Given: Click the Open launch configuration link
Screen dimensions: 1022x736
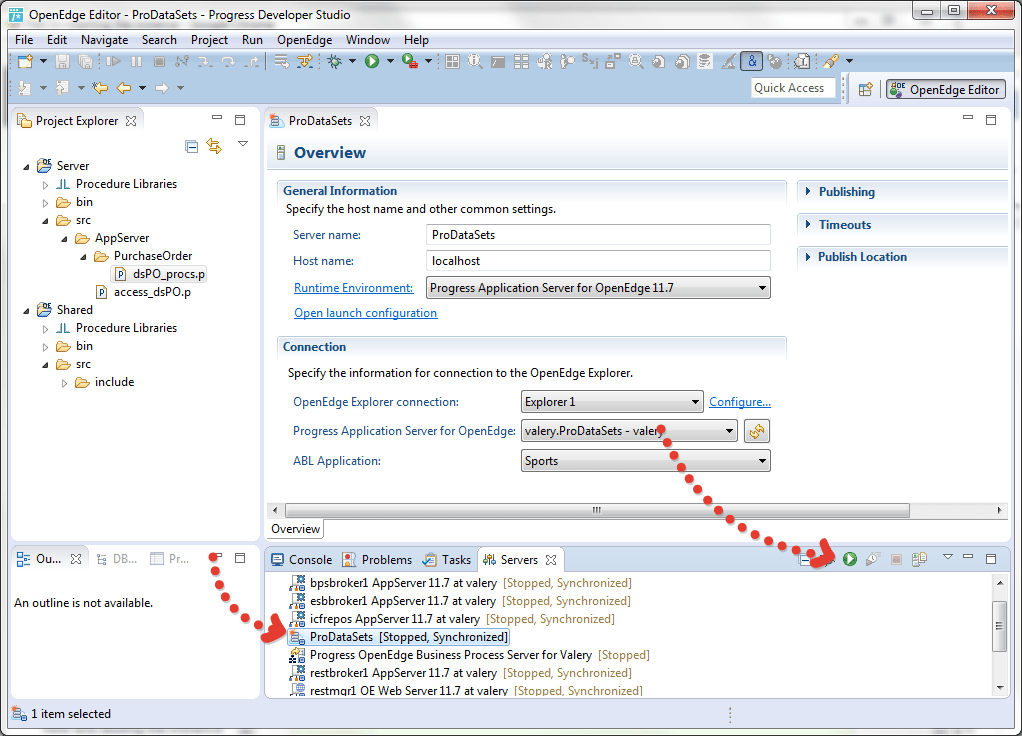Looking at the screenshot, I should point(366,313).
